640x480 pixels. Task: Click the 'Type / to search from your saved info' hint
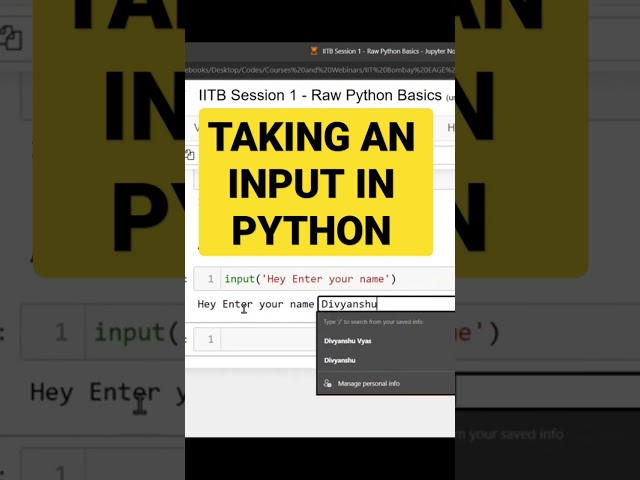[373, 322]
